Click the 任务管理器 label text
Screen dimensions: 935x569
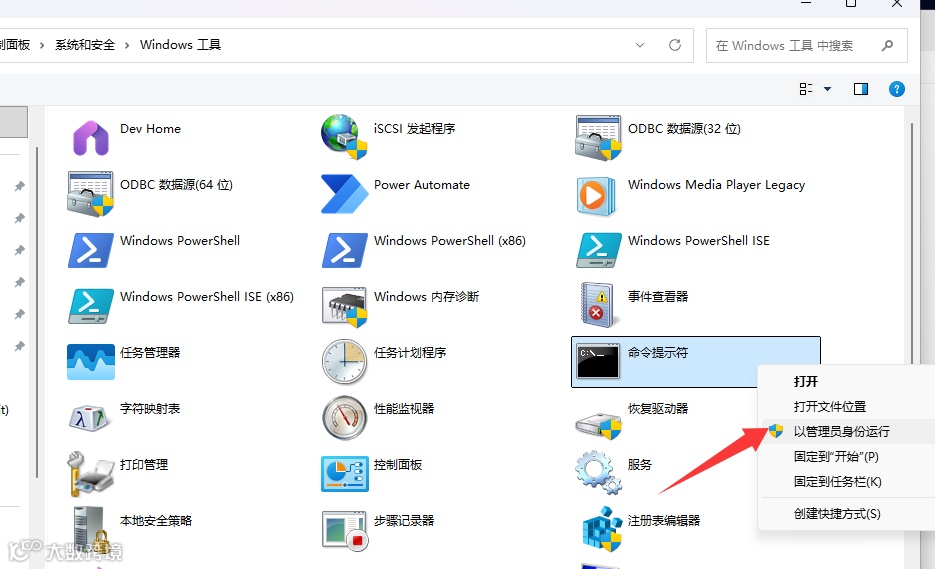150,352
